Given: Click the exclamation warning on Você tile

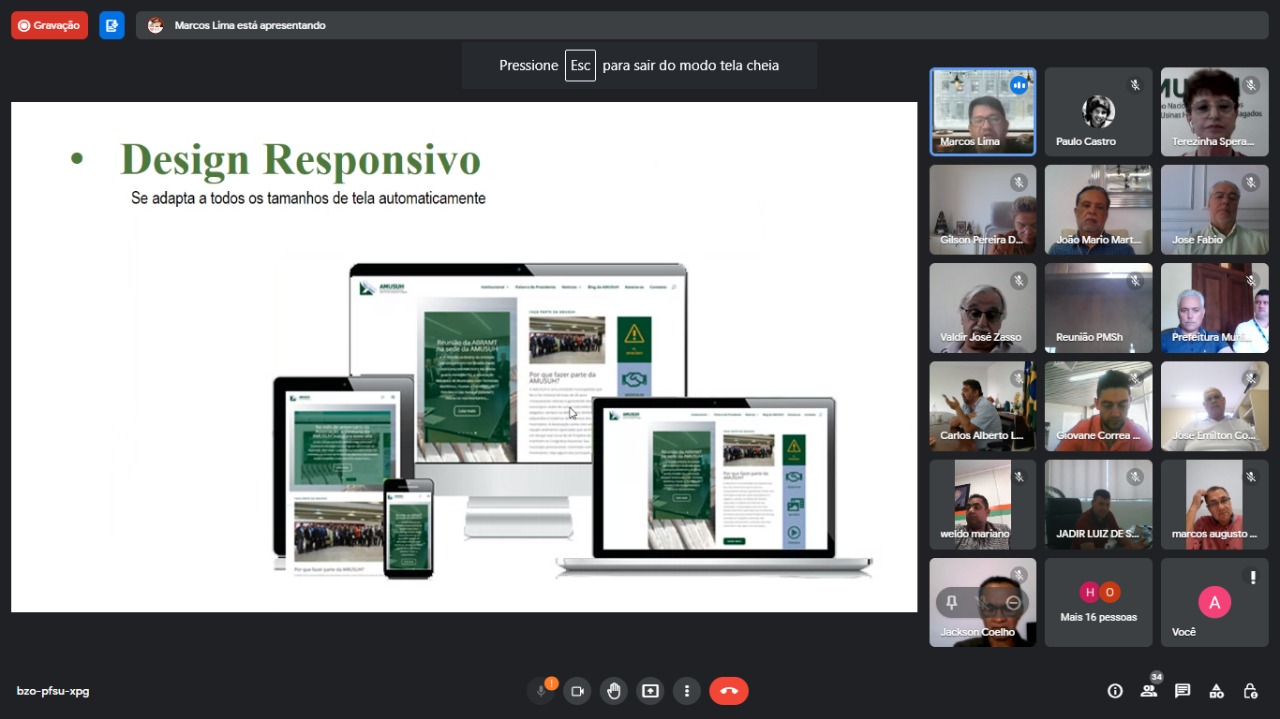Looking at the screenshot, I should [1252, 577].
